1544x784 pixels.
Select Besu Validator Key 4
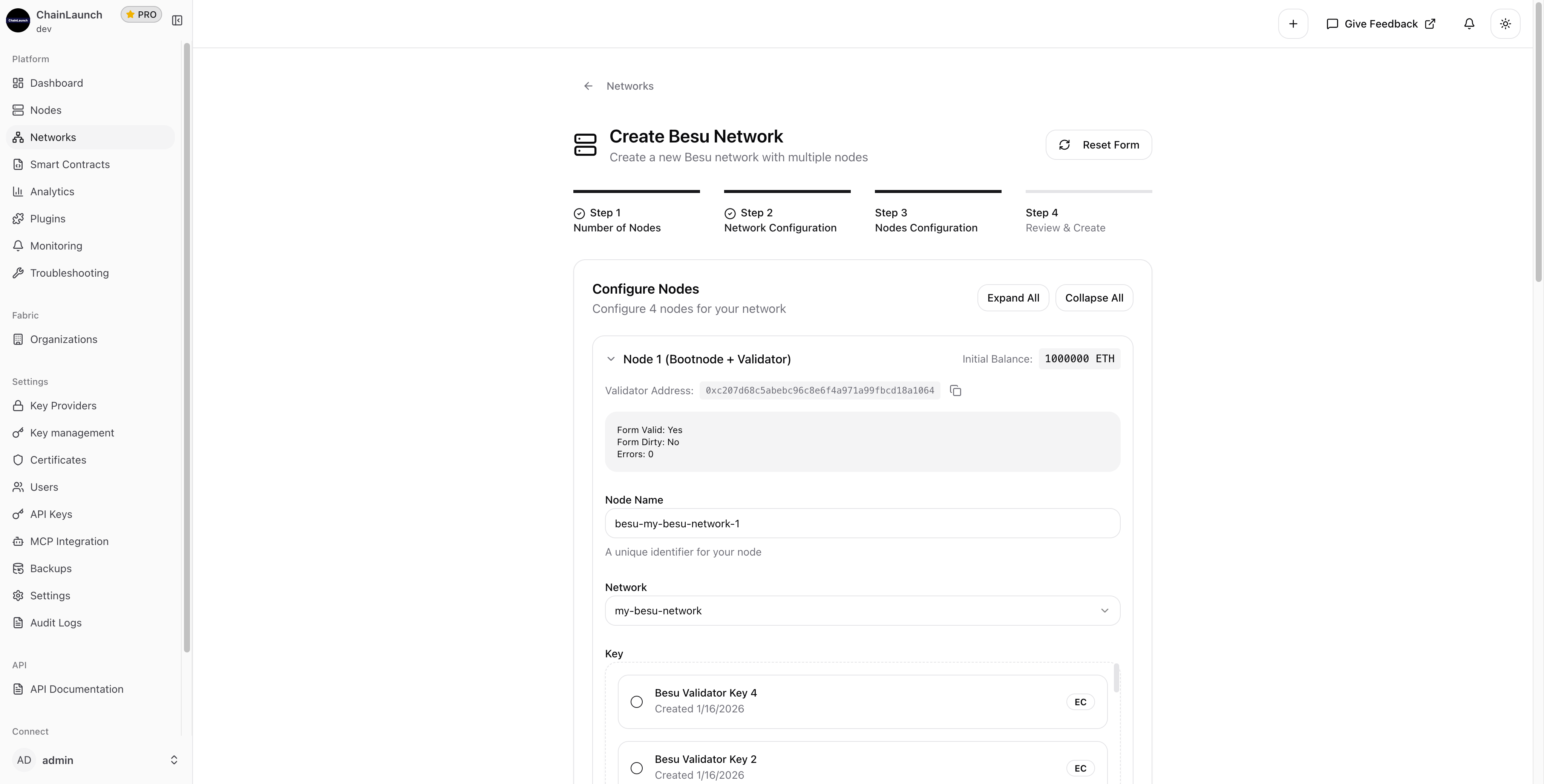tap(637, 701)
